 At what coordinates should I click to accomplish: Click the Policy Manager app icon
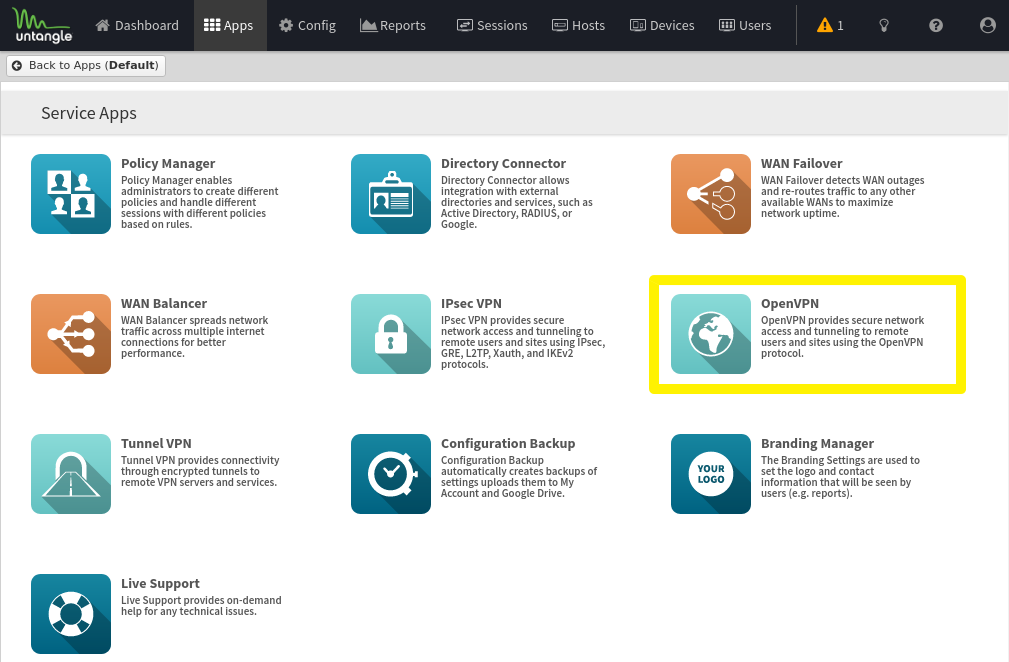pyautogui.click(x=71, y=194)
